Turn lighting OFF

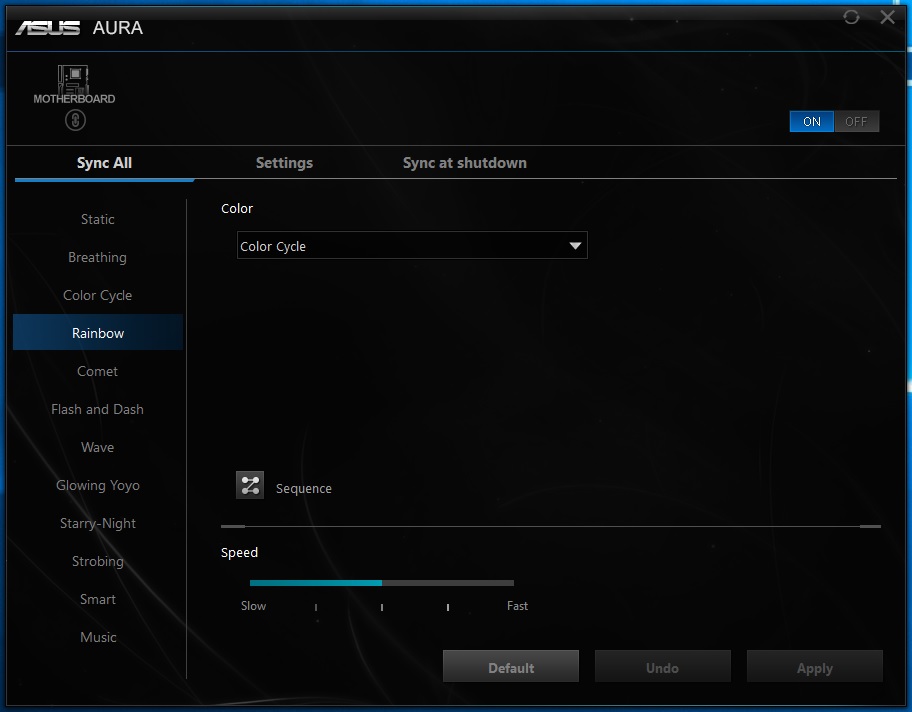tap(856, 122)
